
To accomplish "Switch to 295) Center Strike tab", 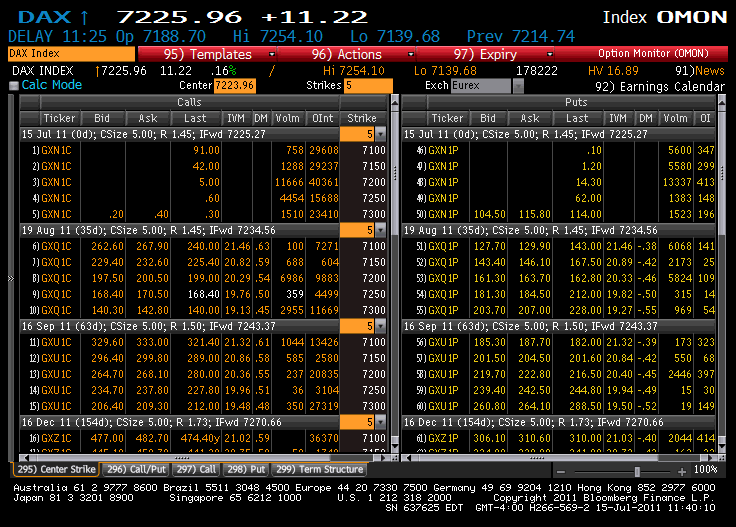I will (x=56, y=469).
